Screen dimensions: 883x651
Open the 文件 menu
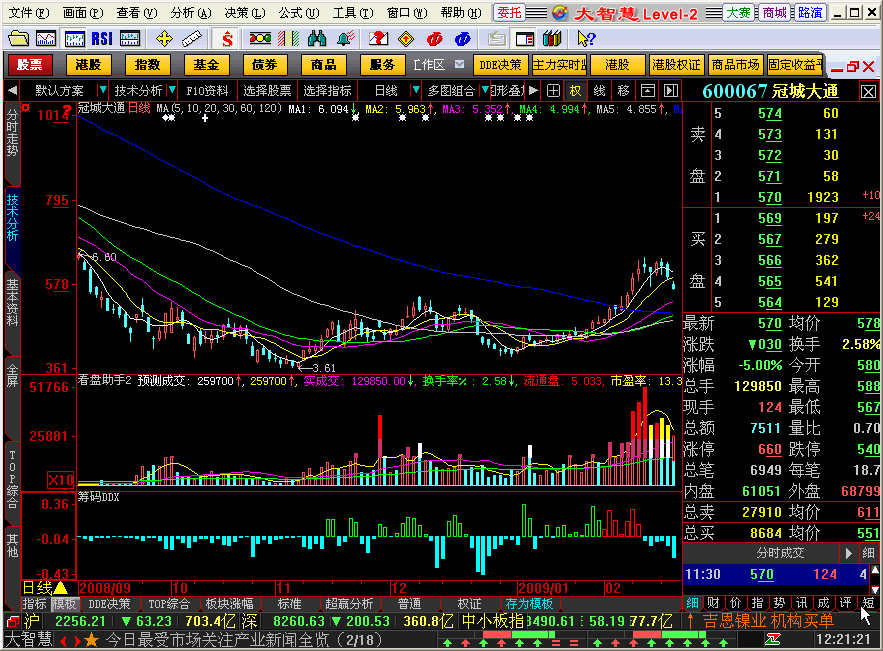[29, 12]
